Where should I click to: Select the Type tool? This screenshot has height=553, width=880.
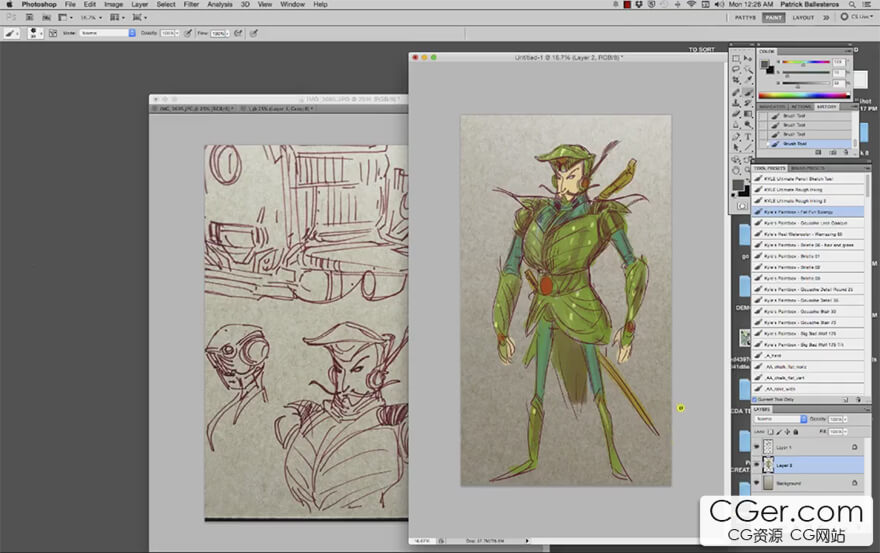[x=748, y=137]
